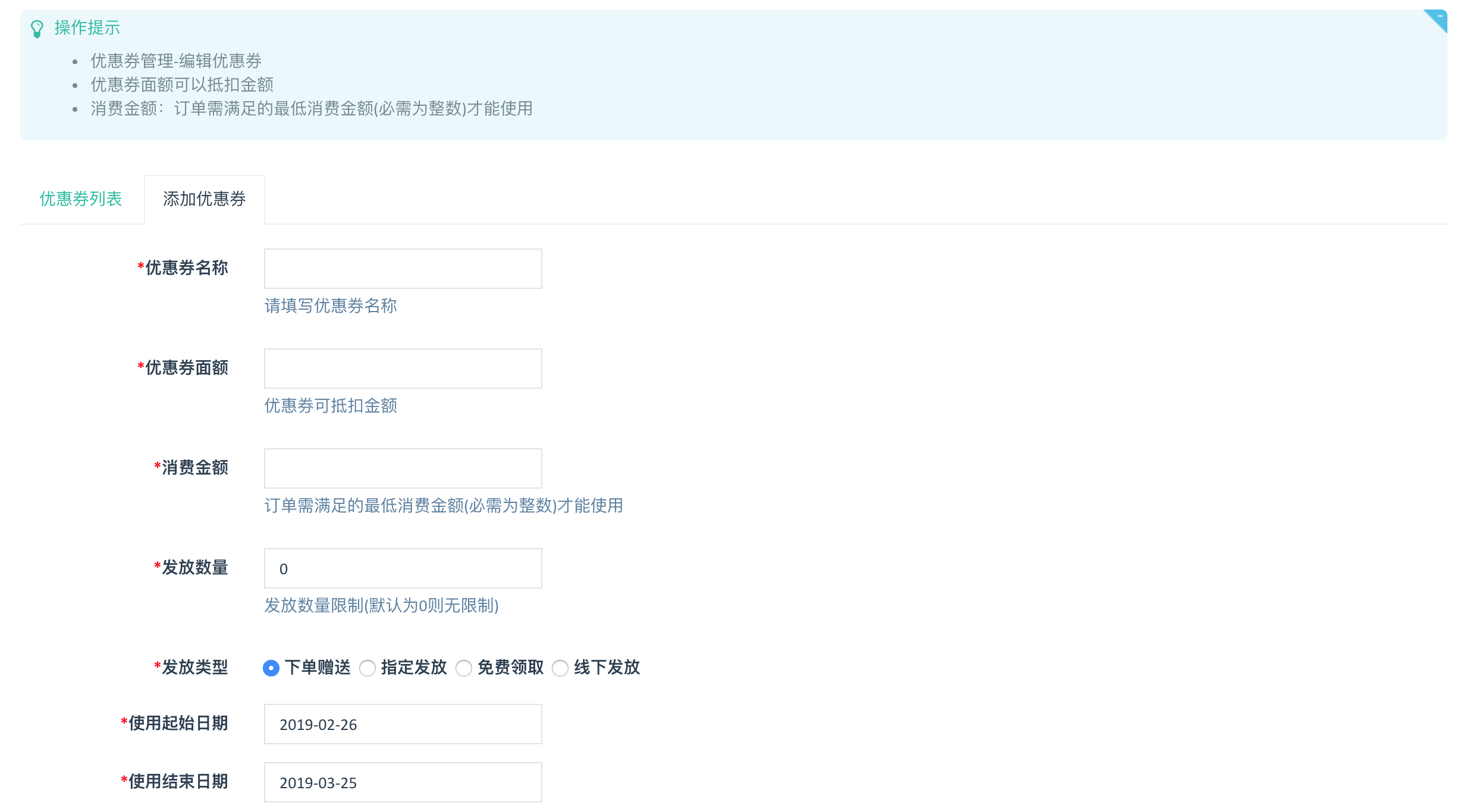Click the 操作提示 heading text
This screenshot has height=812, width=1470.
point(87,27)
